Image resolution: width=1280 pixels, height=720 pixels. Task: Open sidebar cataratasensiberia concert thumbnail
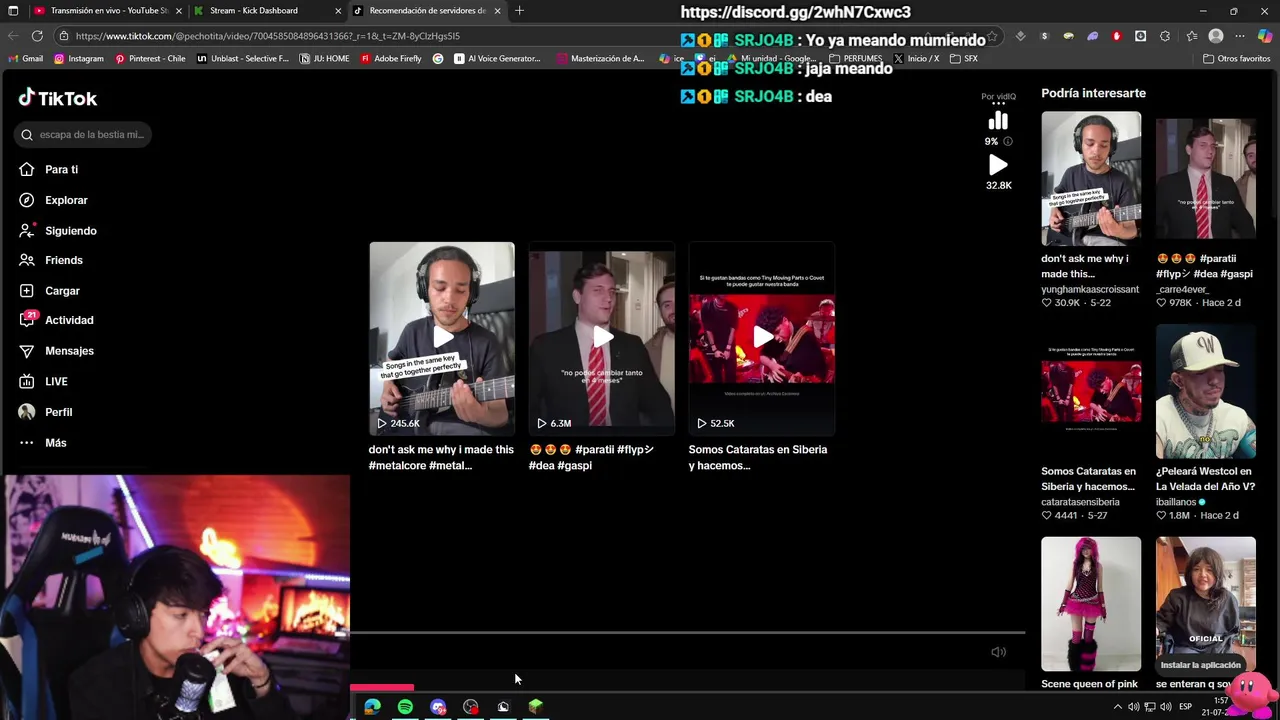(x=1091, y=391)
